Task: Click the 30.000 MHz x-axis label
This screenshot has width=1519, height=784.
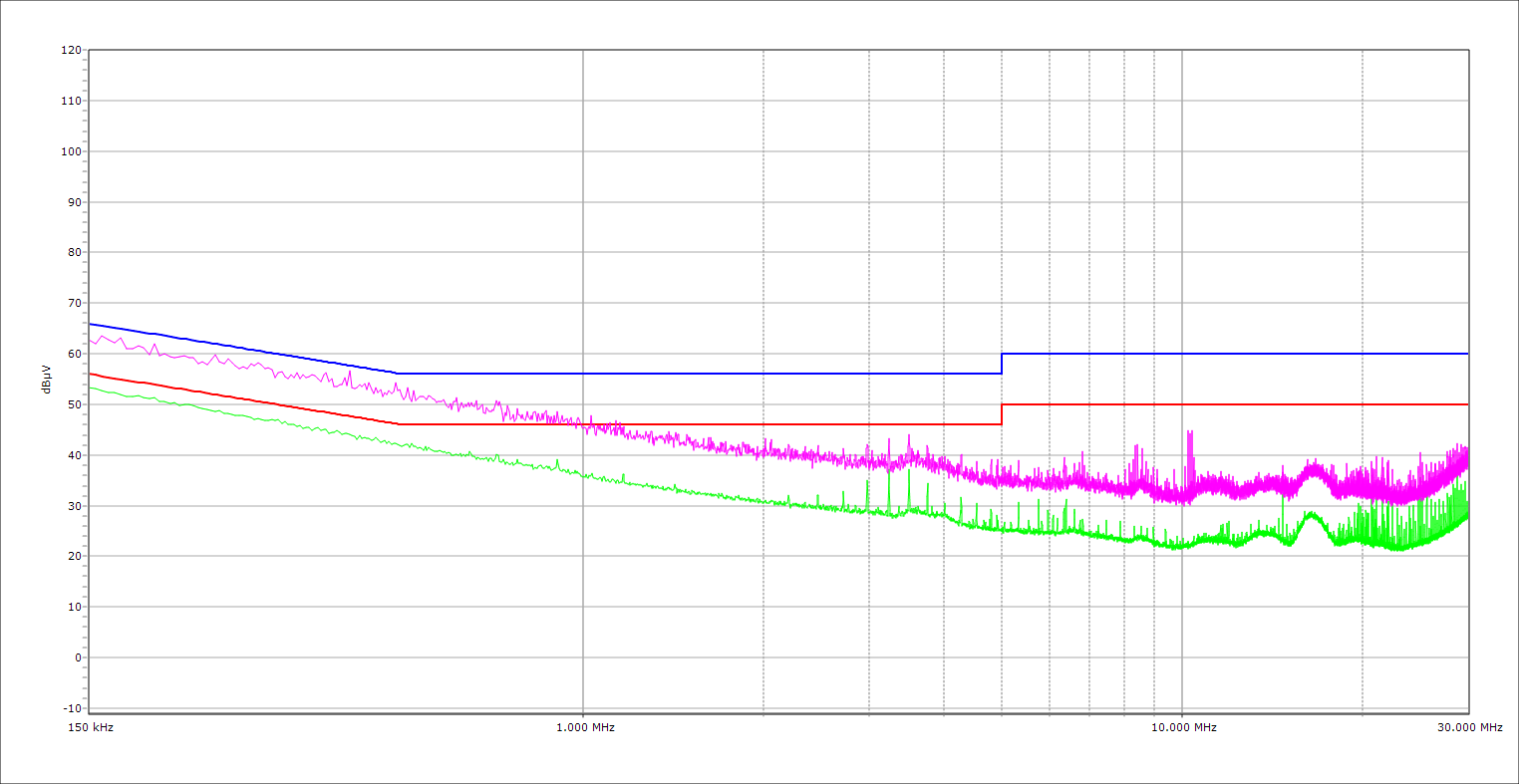Action: (x=1469, y=728)
